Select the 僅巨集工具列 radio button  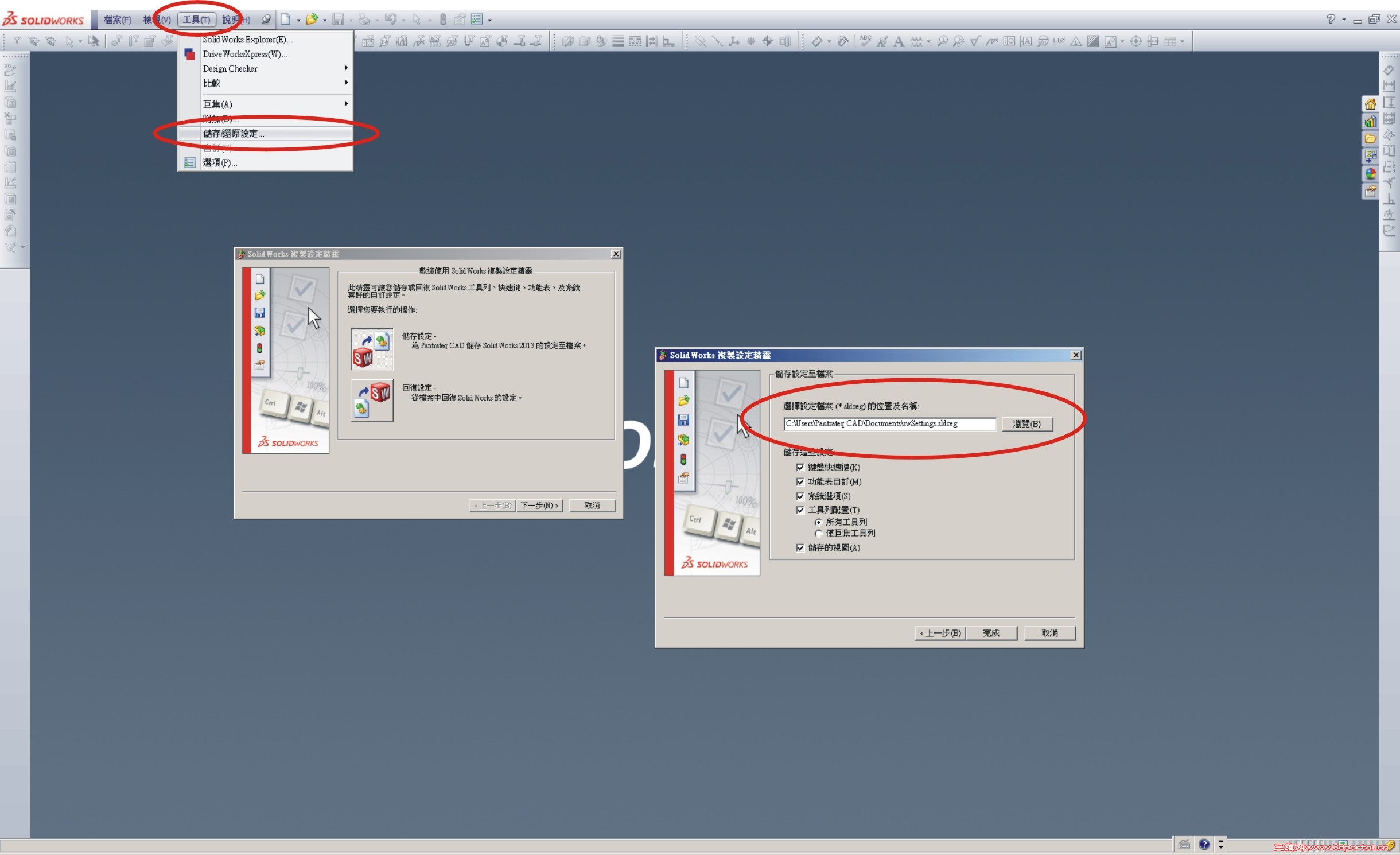point(818,534)
